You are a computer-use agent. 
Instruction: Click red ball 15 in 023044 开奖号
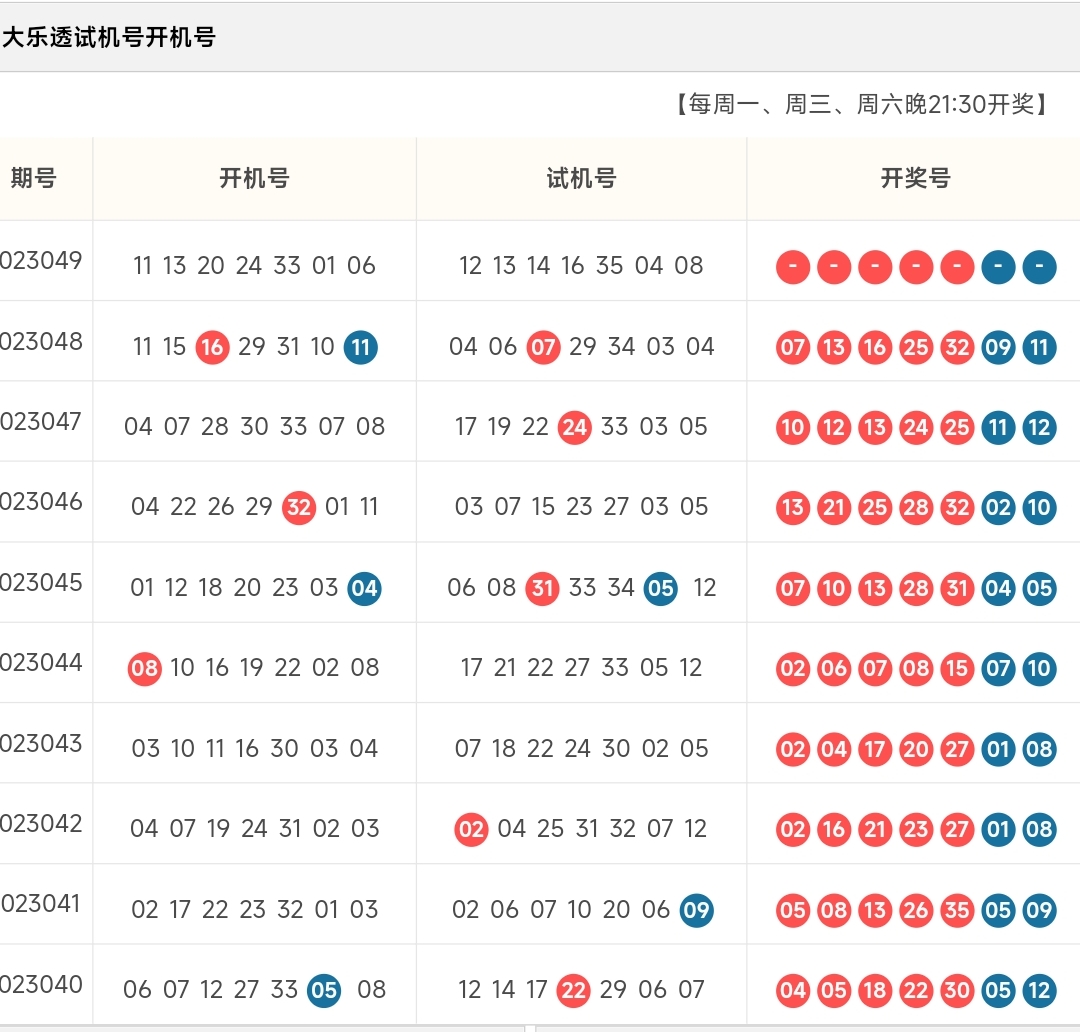[x=957, y=669]
